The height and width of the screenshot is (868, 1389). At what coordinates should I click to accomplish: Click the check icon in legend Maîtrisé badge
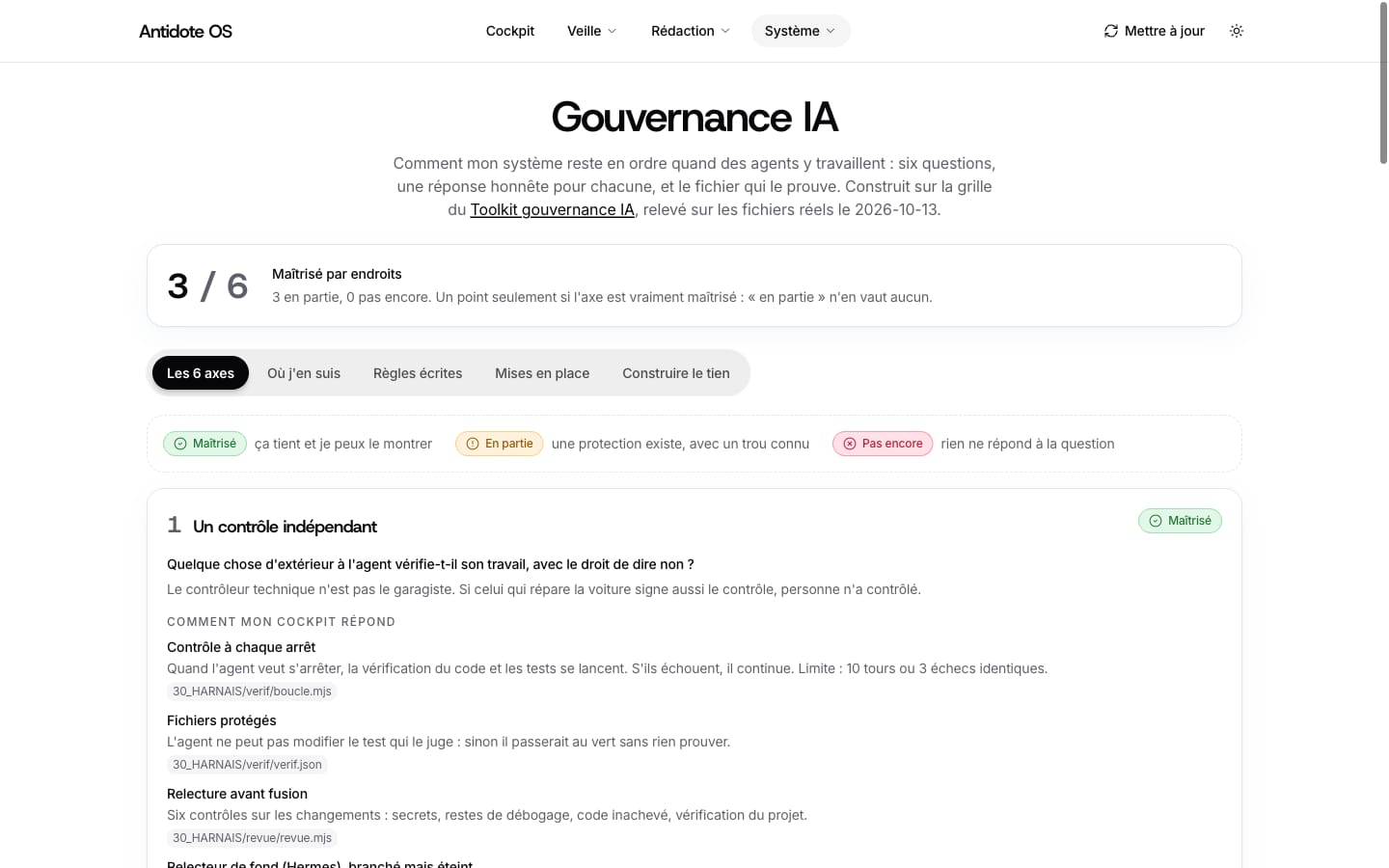tap(180, 444)
